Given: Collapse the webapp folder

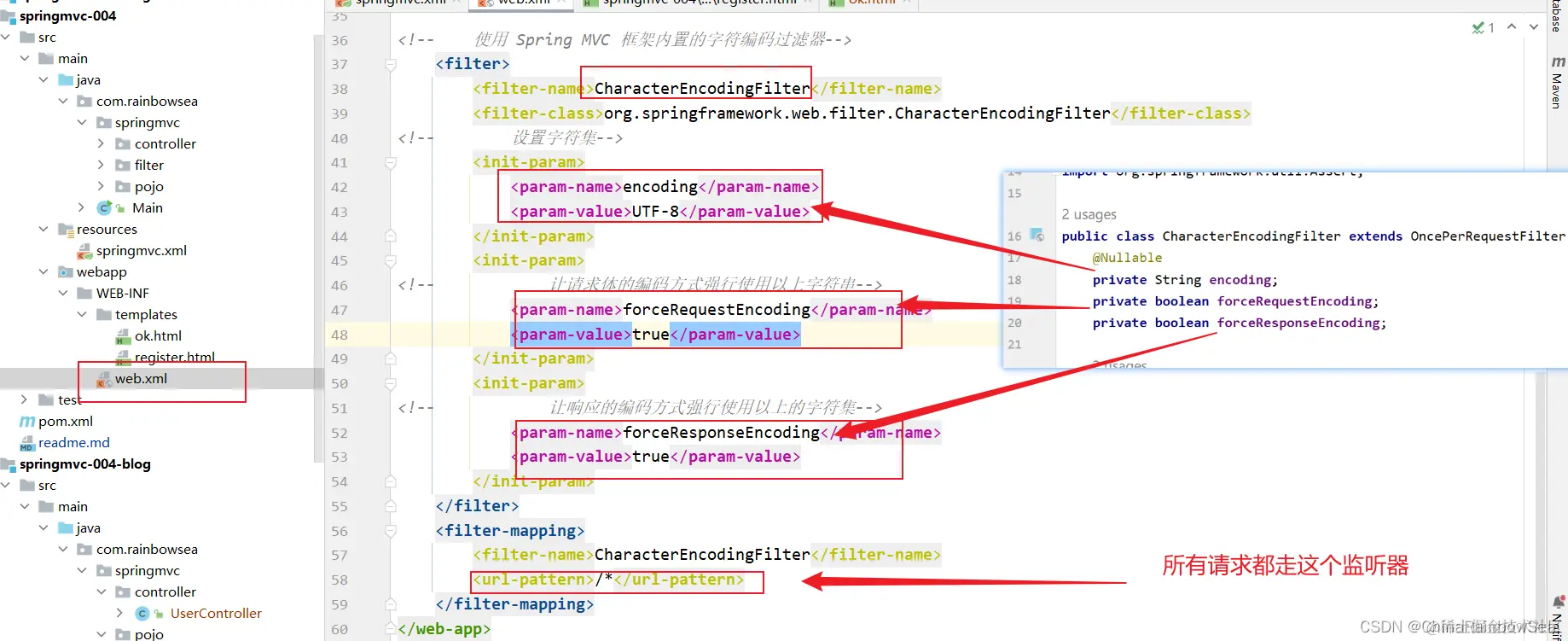Looking at the screenshot, I should (44, 271).
